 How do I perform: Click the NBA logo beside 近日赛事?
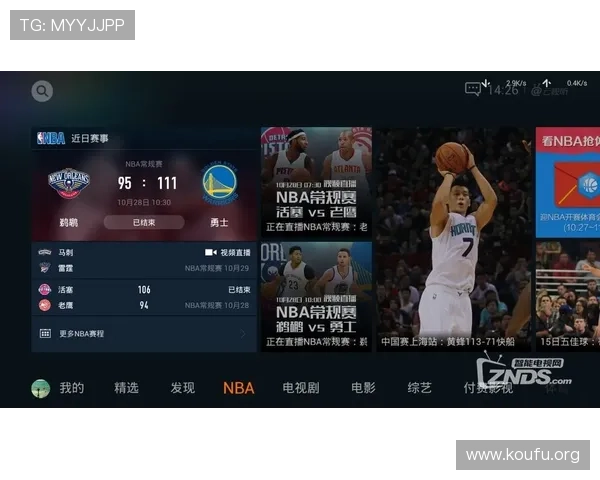[x=51, y=138]
